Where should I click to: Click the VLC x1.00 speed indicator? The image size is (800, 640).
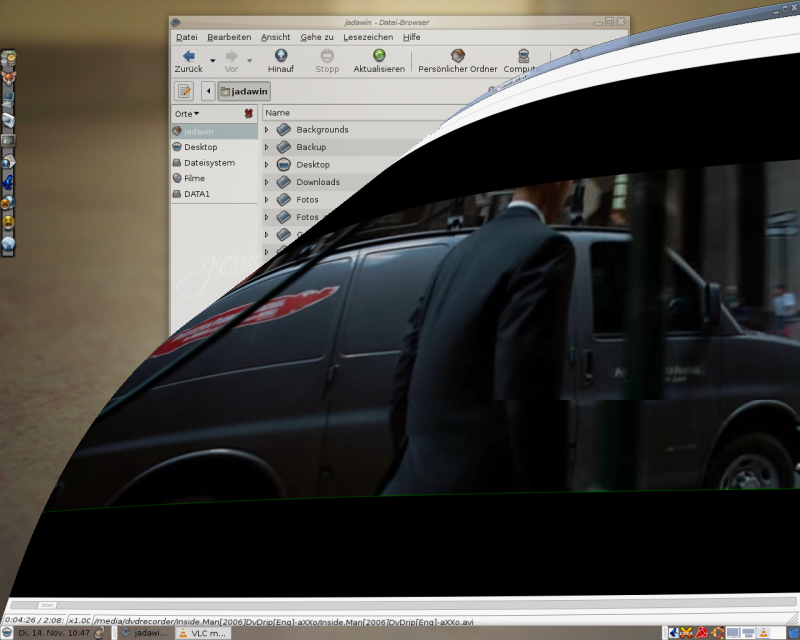(79, 620)
